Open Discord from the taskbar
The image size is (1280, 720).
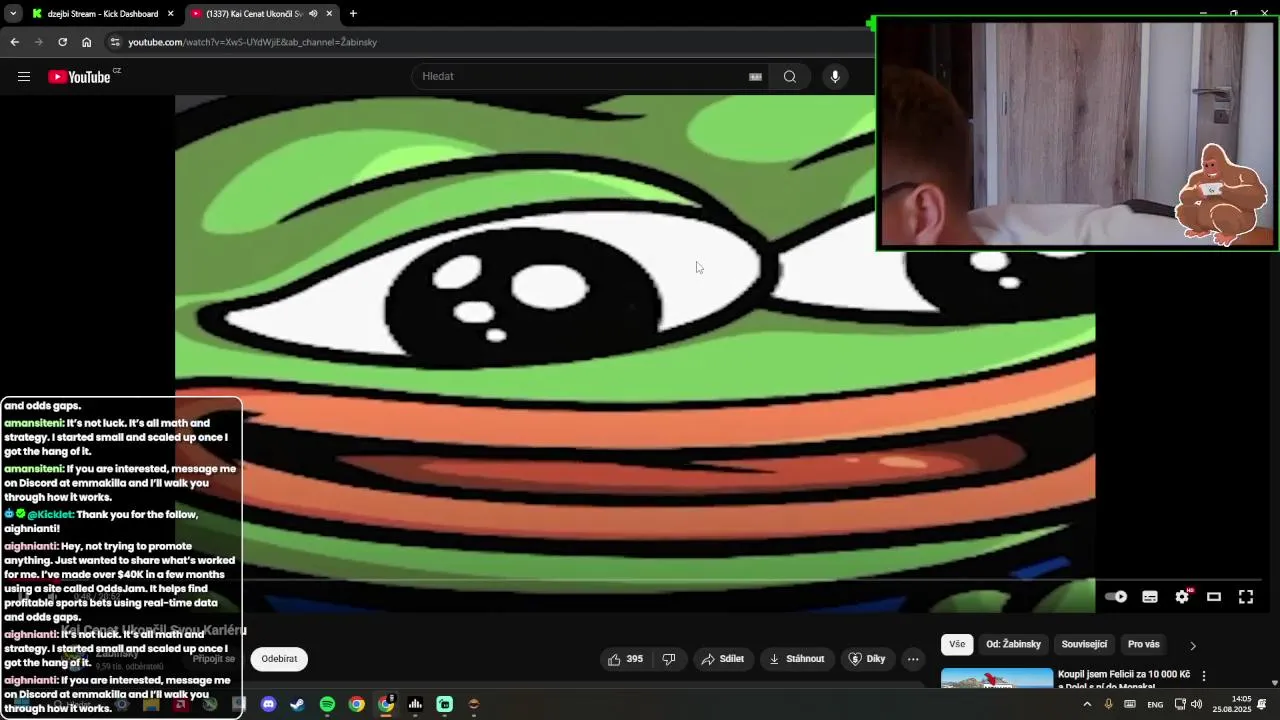(x=268, y=705)
